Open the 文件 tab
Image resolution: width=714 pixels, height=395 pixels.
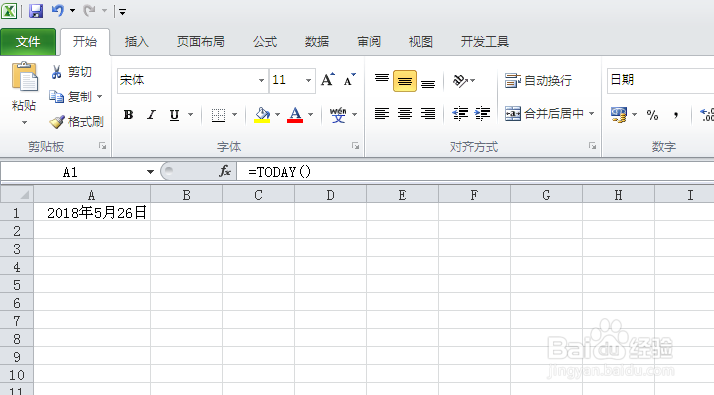tap(28, 42)
